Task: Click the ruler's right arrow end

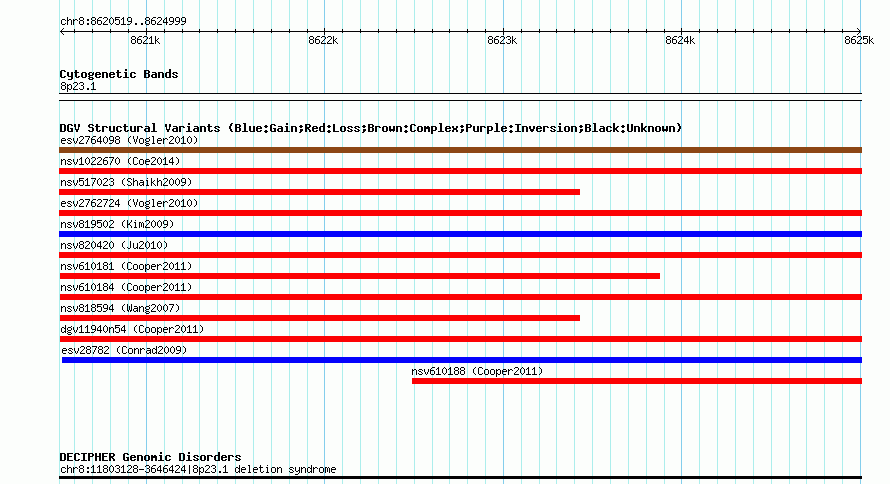Action: coord(859,32)
